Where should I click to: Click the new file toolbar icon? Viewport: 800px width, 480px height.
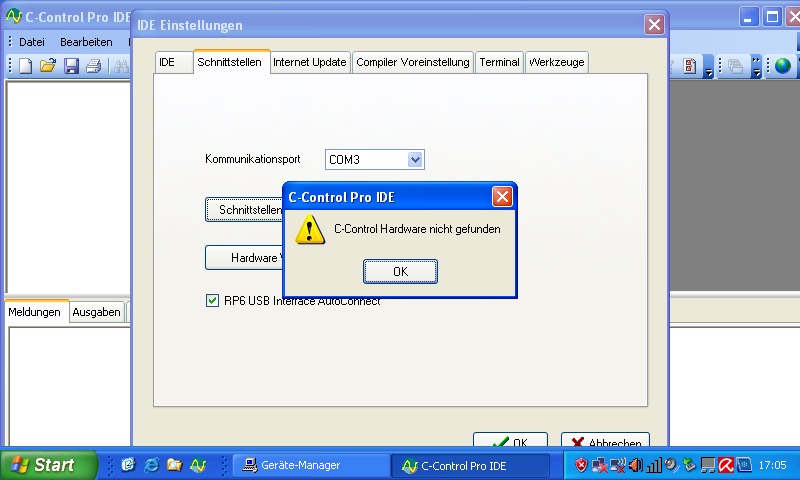click(x=26, y=66)
